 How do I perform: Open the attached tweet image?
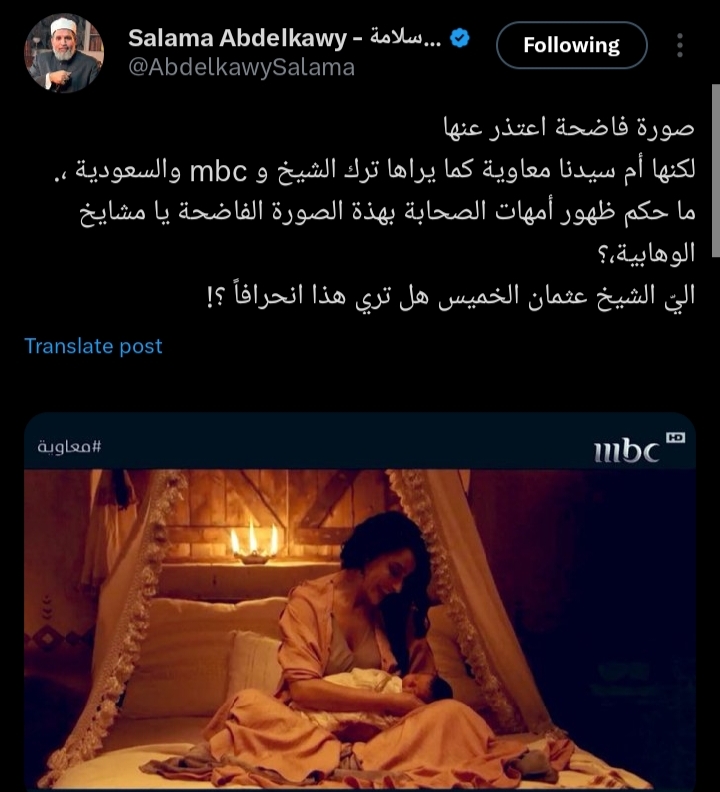360,602
